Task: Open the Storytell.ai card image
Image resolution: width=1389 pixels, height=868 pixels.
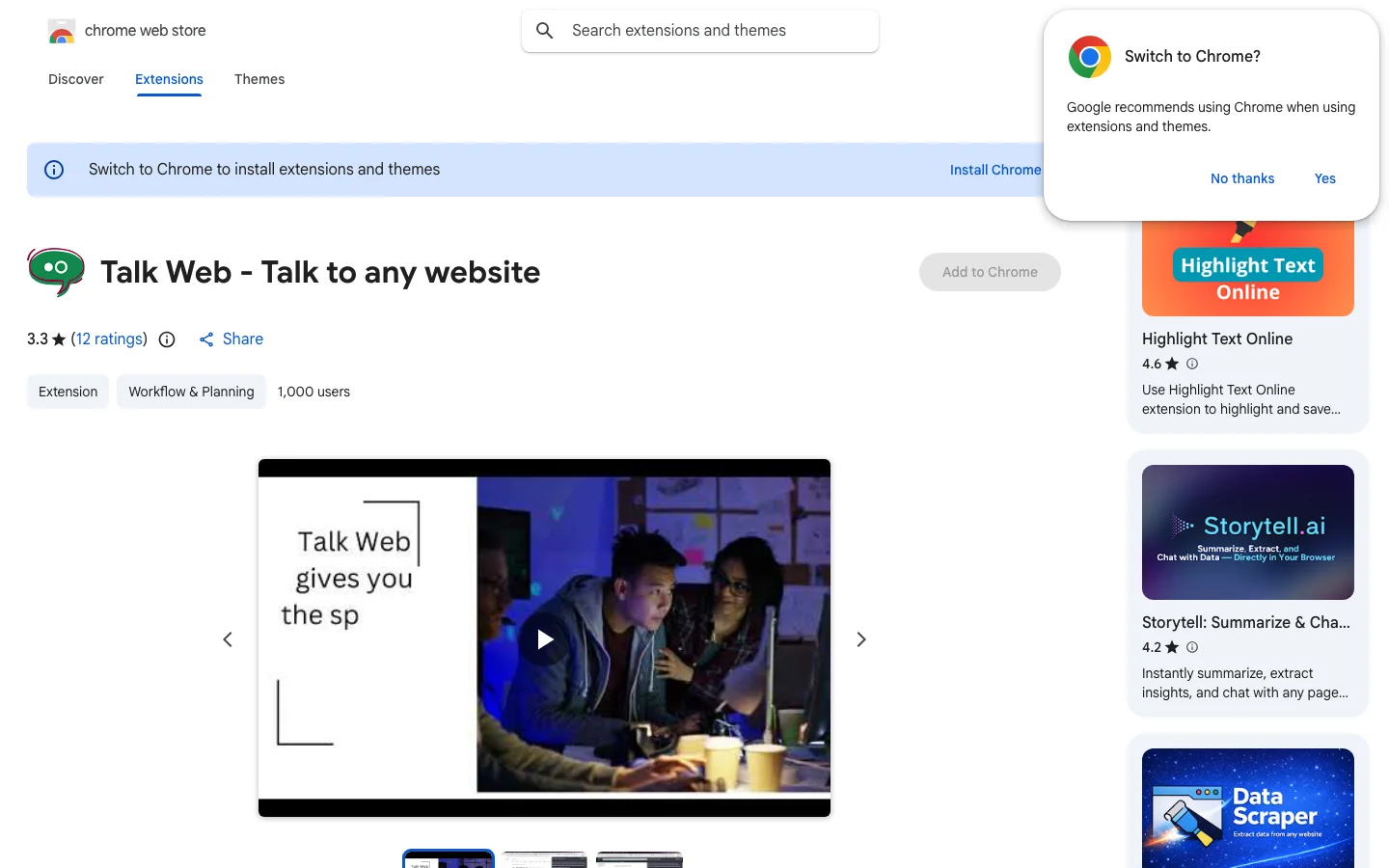Action: click(x=1248, y=532)
